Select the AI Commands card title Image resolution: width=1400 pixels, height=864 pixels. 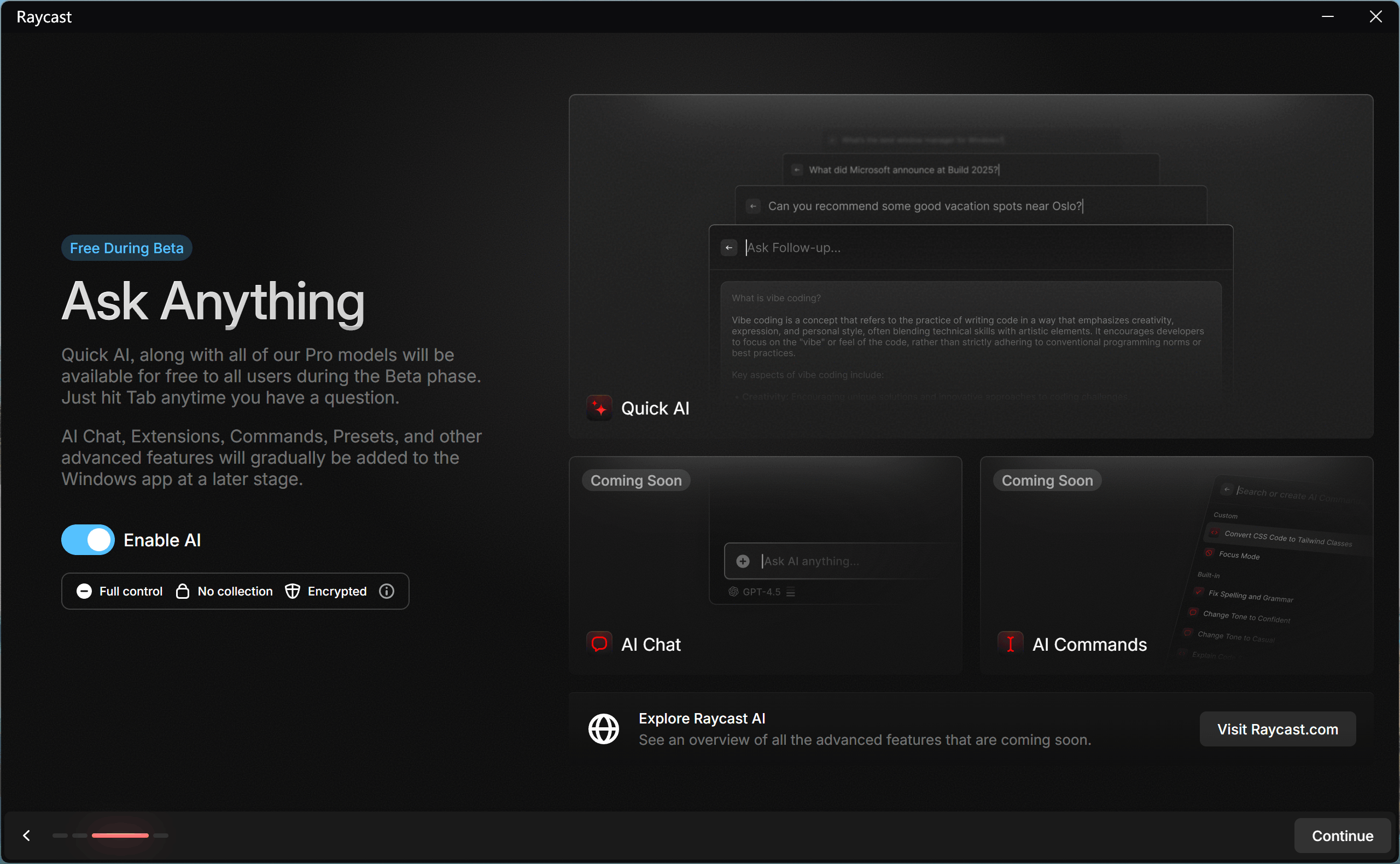coord(1089,644)
